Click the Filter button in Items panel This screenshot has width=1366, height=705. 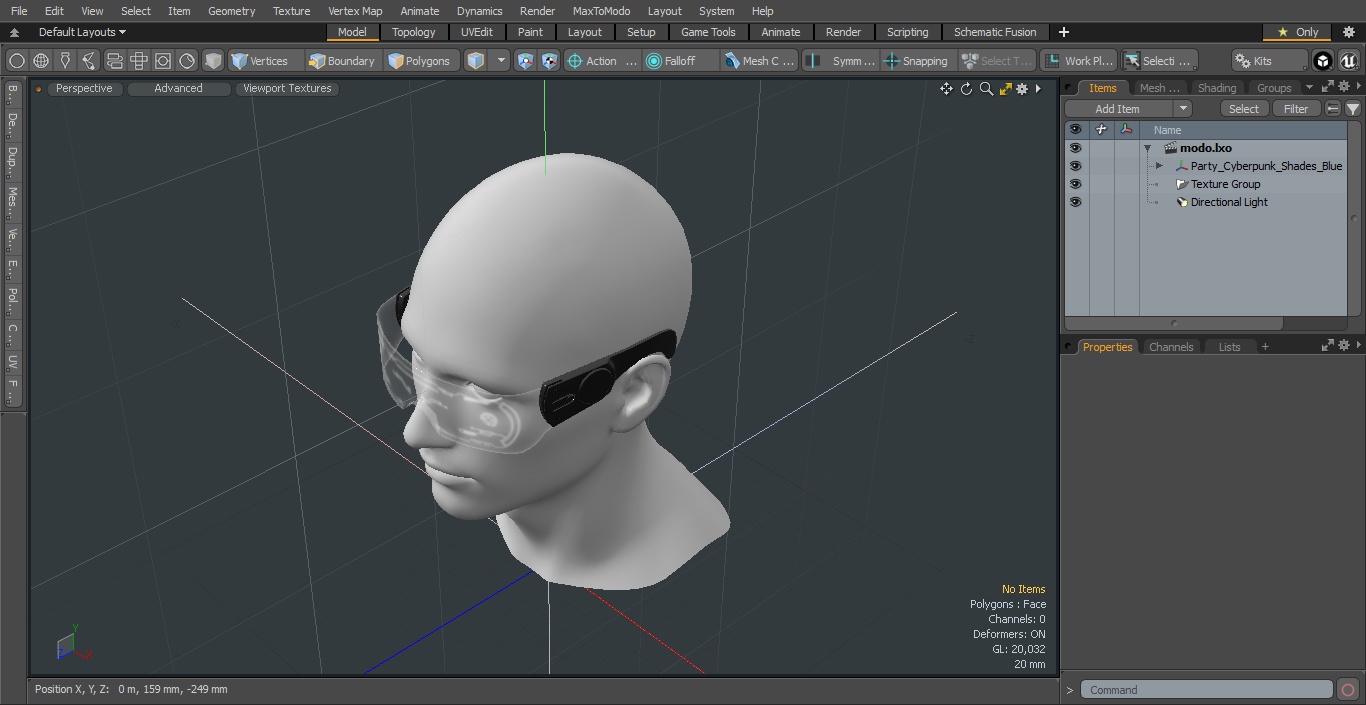point(1296,109)
